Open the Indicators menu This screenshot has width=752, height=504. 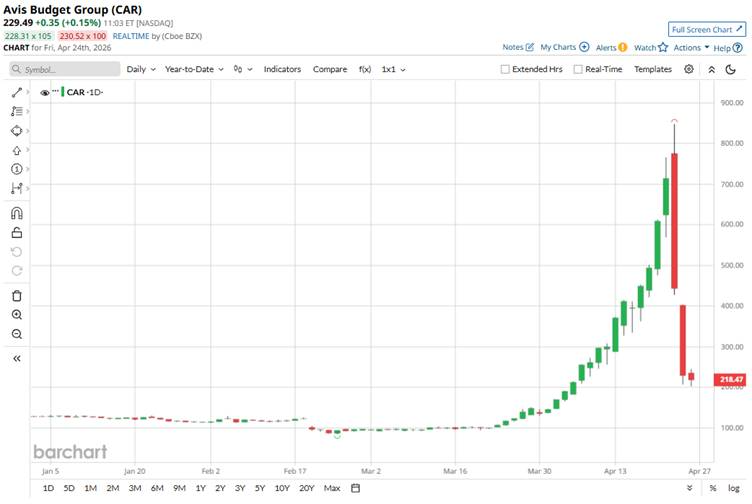tap(282, 69)
